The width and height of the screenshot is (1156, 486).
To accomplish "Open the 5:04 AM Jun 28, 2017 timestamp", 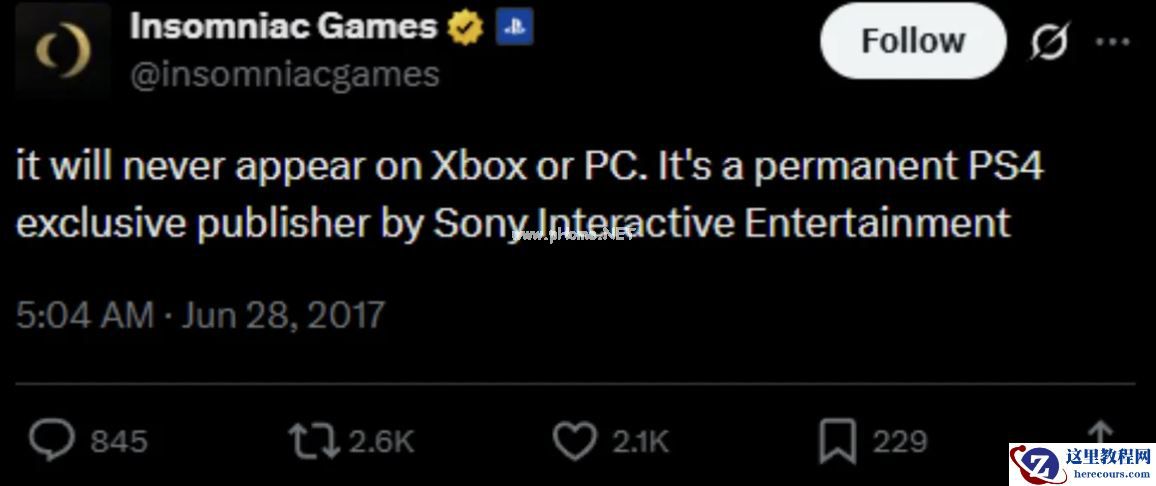I will tap(200, 315).
